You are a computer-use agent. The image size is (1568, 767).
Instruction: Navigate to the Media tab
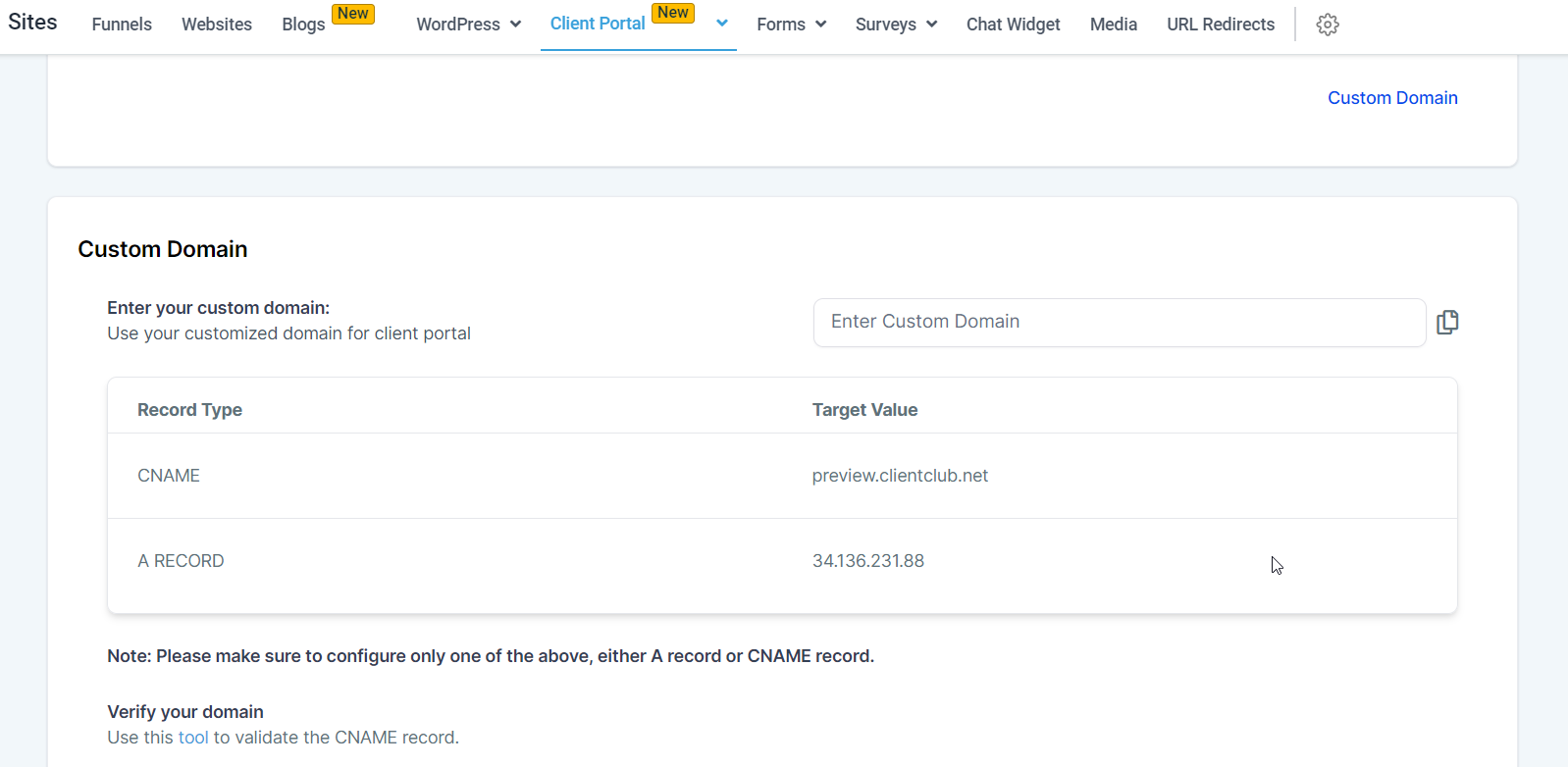(1113, 25)
